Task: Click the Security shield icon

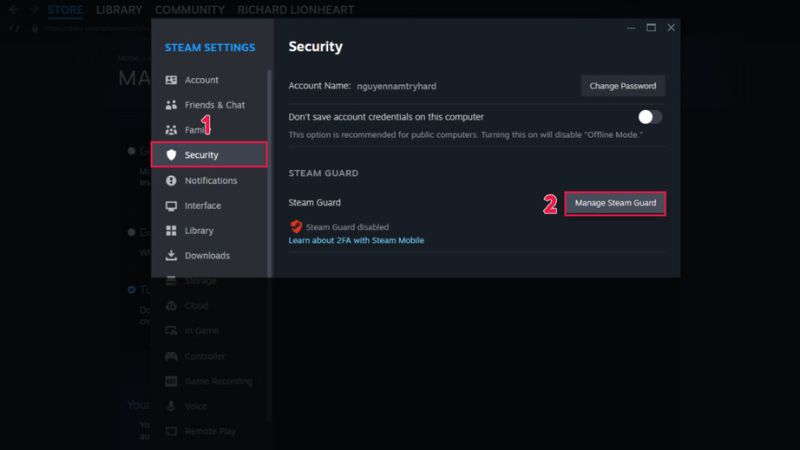Action: pyautogui.click(x=171, y=155)
